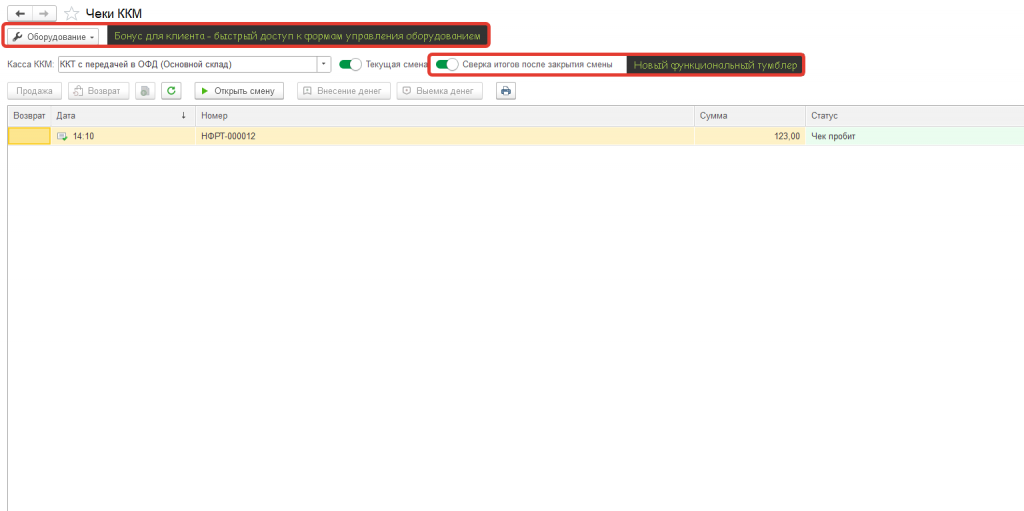Toggle the Текущая смена switch
Image resolution: width=1024 pixels, height=511 pixels.
point(351,65)
